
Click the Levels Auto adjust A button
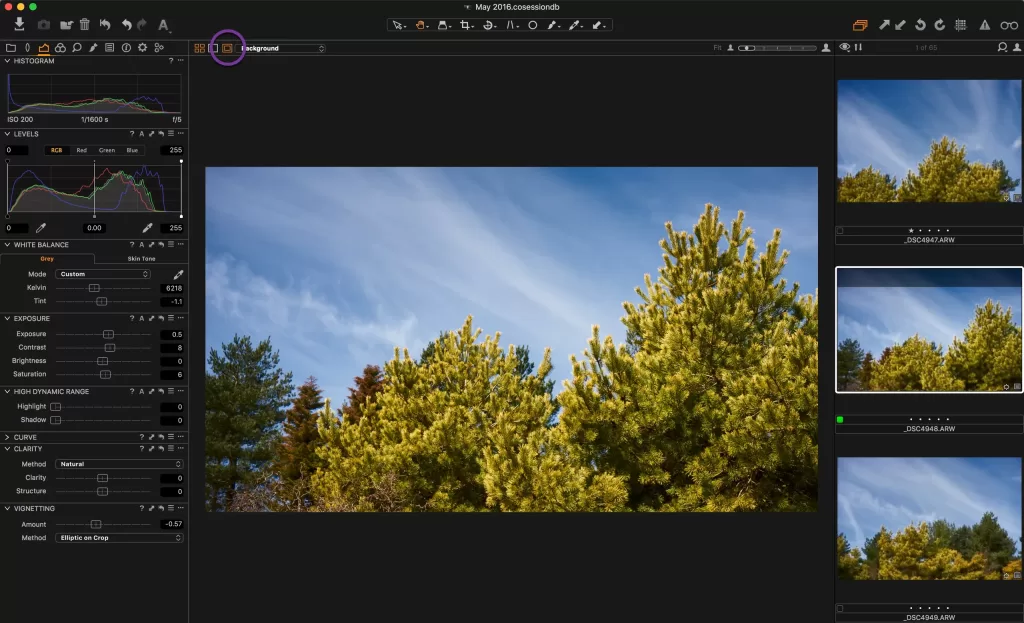tap(142, 134)
